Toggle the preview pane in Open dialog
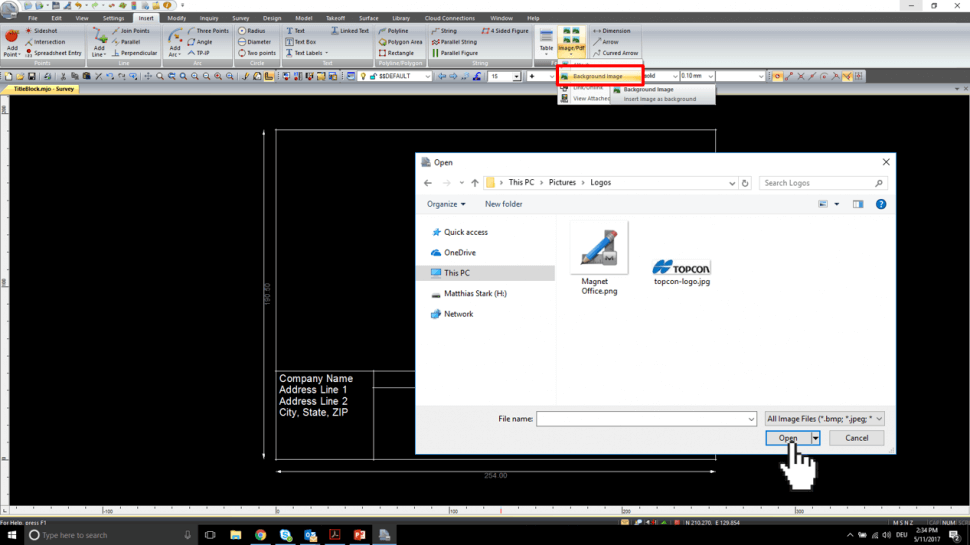 point(858,204)
